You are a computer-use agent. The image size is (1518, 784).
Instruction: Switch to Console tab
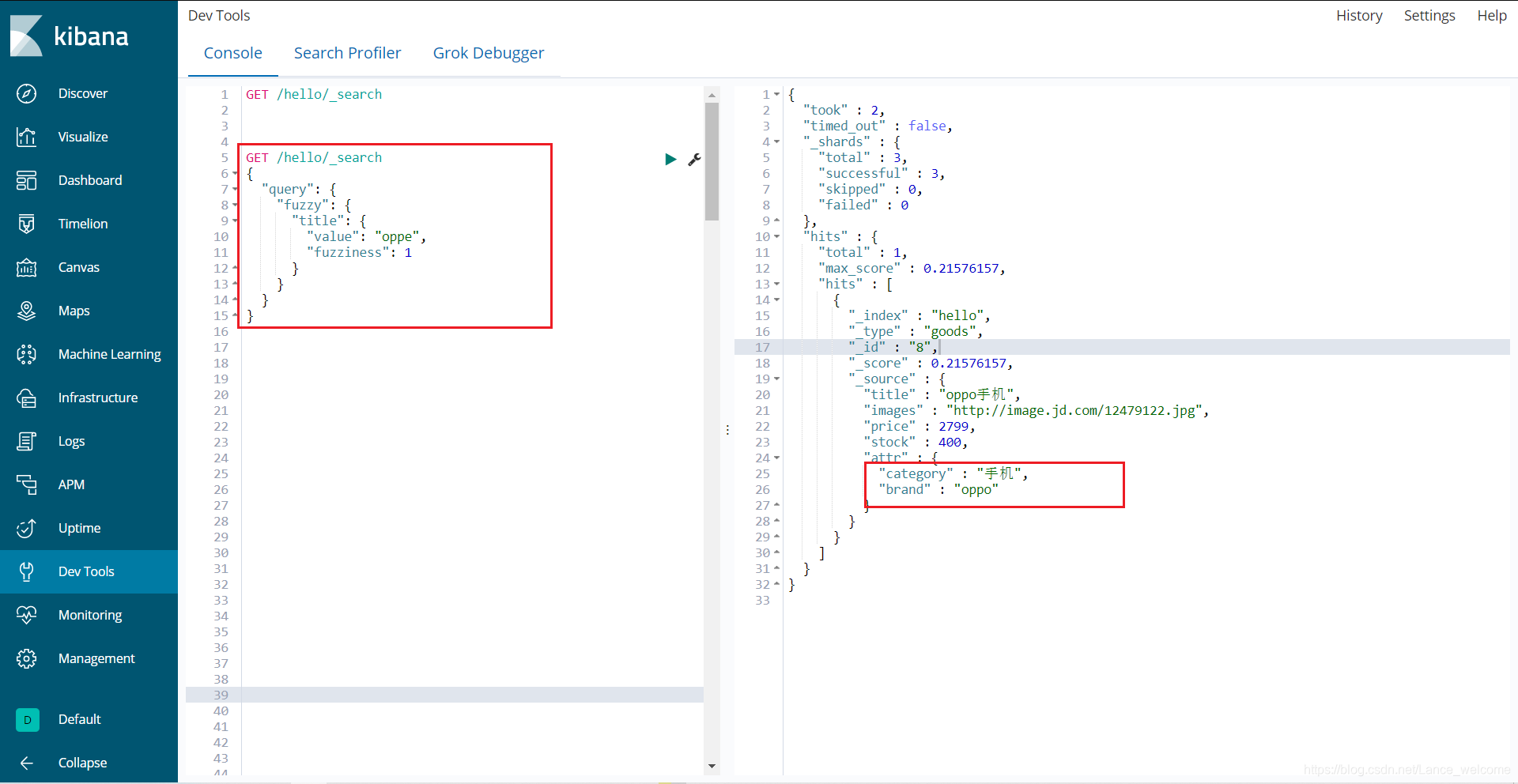click(x=232, y=53)
